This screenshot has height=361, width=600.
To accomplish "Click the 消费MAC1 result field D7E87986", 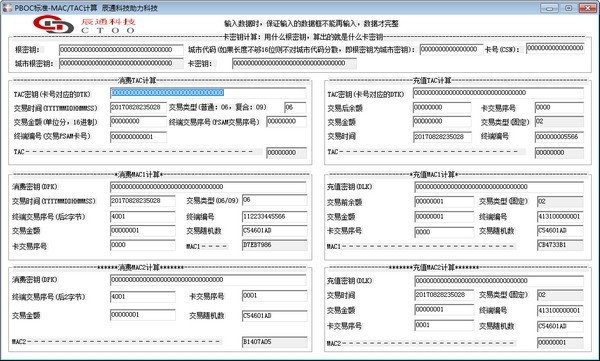I will pyautogui.click(x=274, y=245).
